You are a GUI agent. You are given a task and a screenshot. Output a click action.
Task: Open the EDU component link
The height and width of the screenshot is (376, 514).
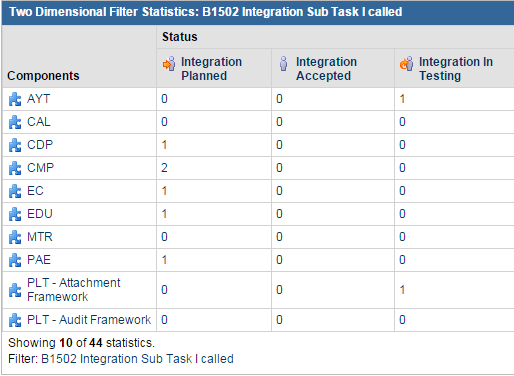(40, 214)
